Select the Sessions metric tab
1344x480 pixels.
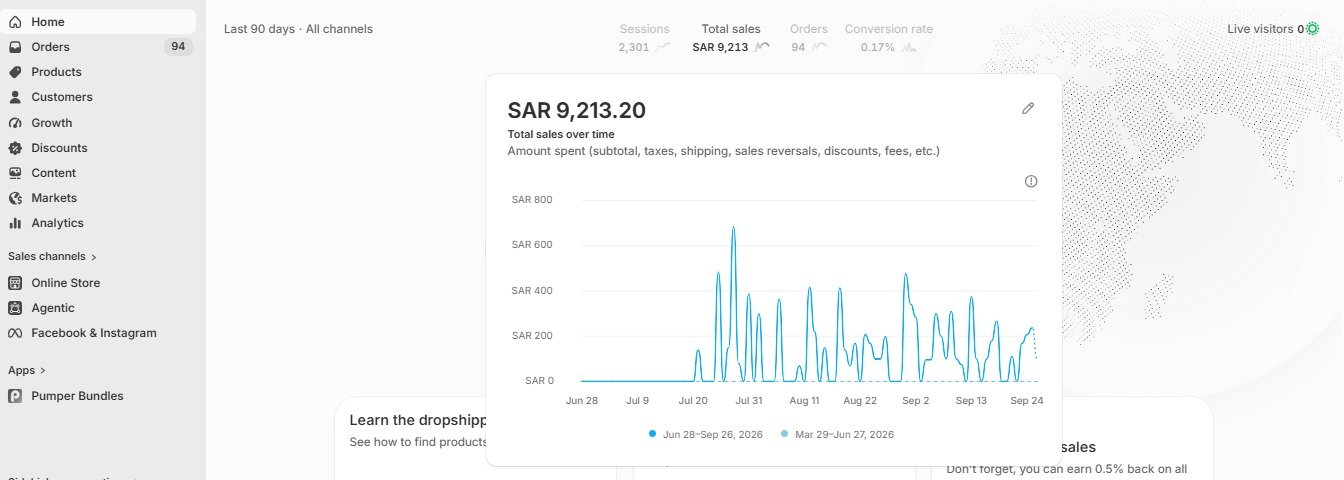tap(645, 38)
